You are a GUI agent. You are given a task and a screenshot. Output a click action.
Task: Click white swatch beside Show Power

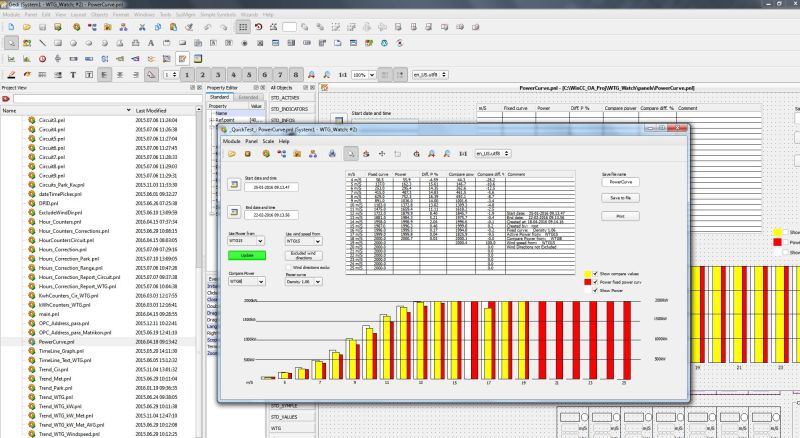coord(588,290)
